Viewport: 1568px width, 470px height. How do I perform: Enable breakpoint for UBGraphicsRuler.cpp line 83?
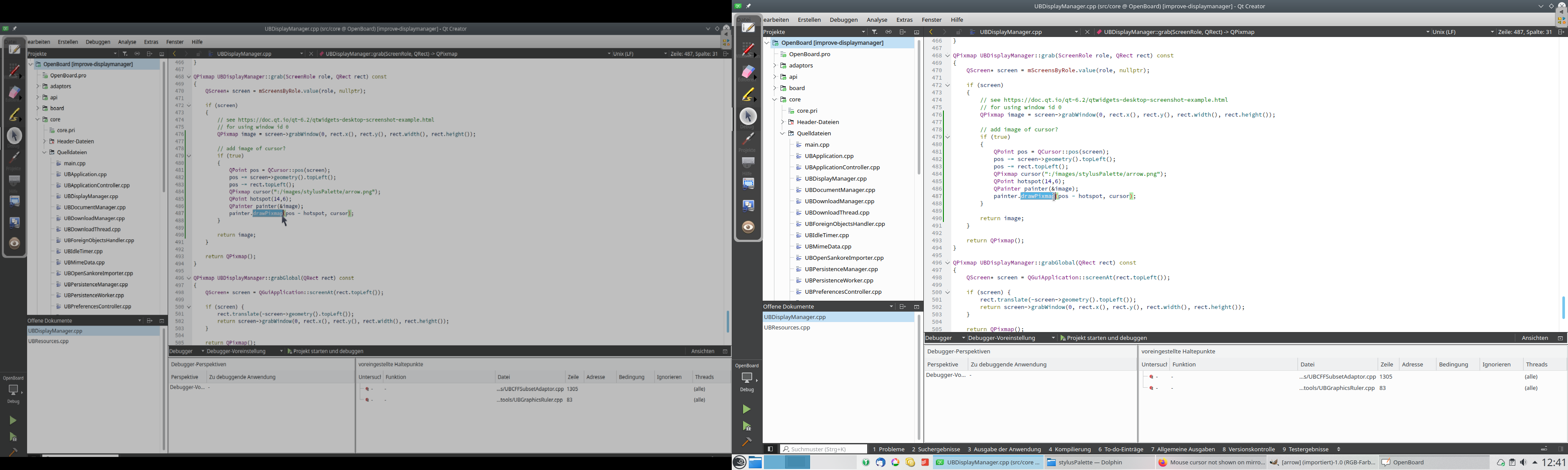(x=1151, y=388)
